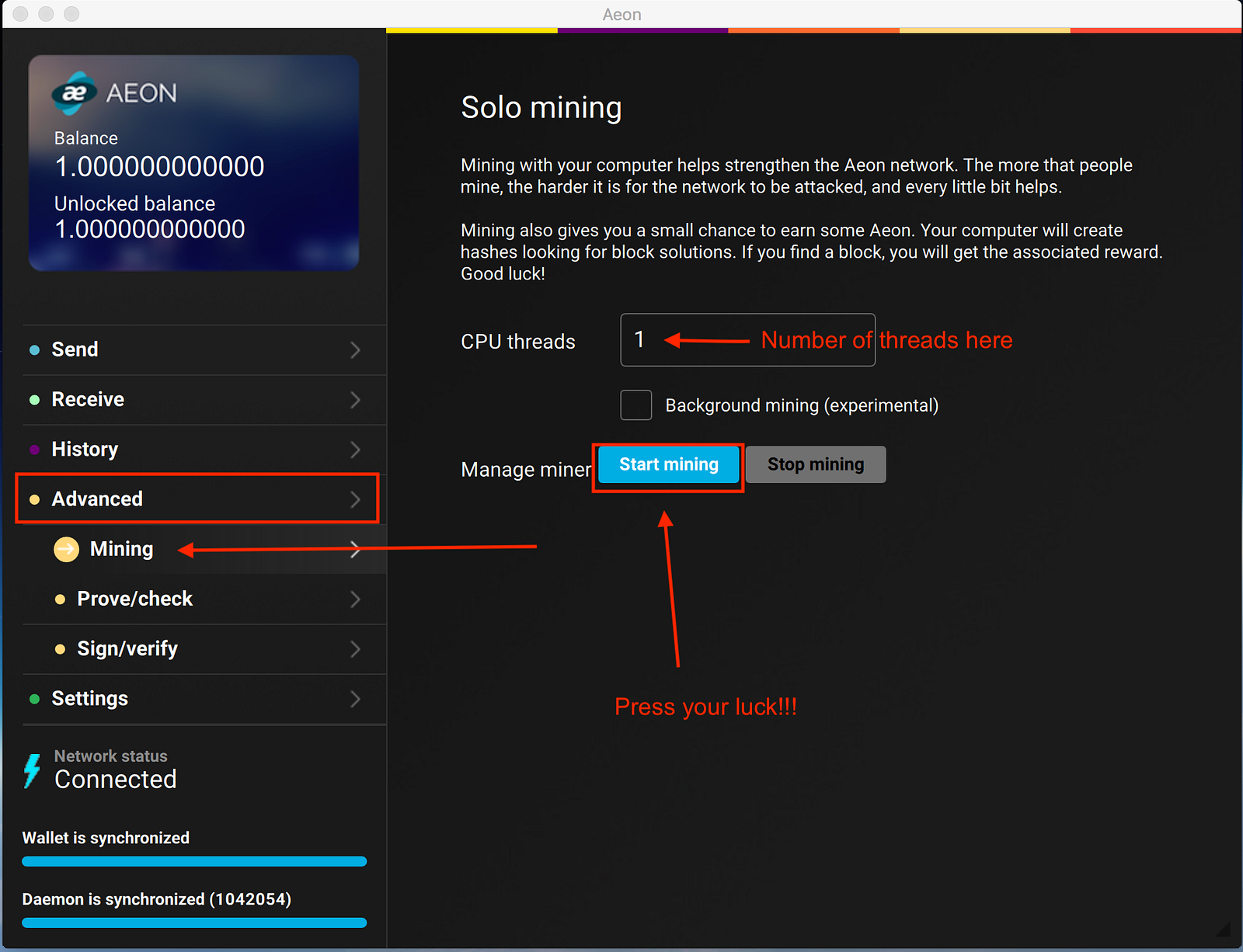Click the Wallet is synchronized label

(x=106, y=838)
